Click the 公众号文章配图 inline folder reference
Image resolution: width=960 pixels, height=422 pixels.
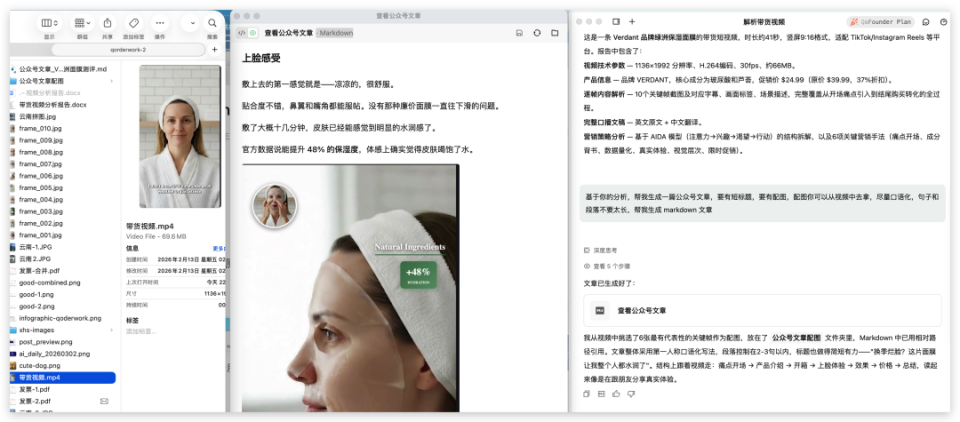pos(796,337)
